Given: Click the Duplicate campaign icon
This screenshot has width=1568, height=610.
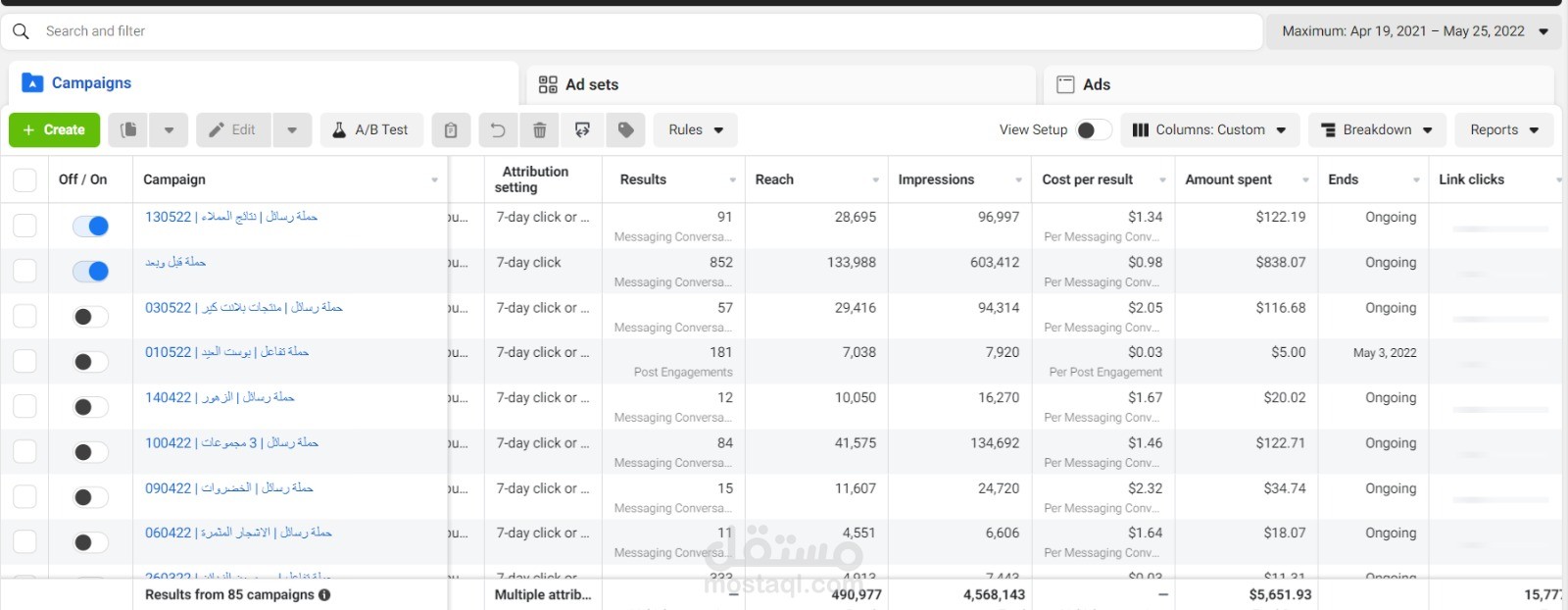Looking at the screenshot, I should click(128, 129).
